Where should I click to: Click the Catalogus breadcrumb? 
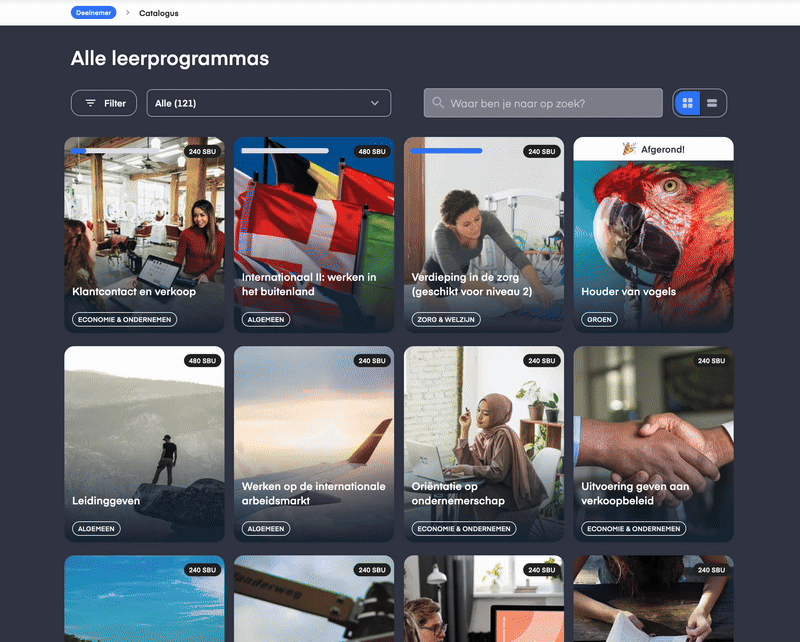coord(159,13)
